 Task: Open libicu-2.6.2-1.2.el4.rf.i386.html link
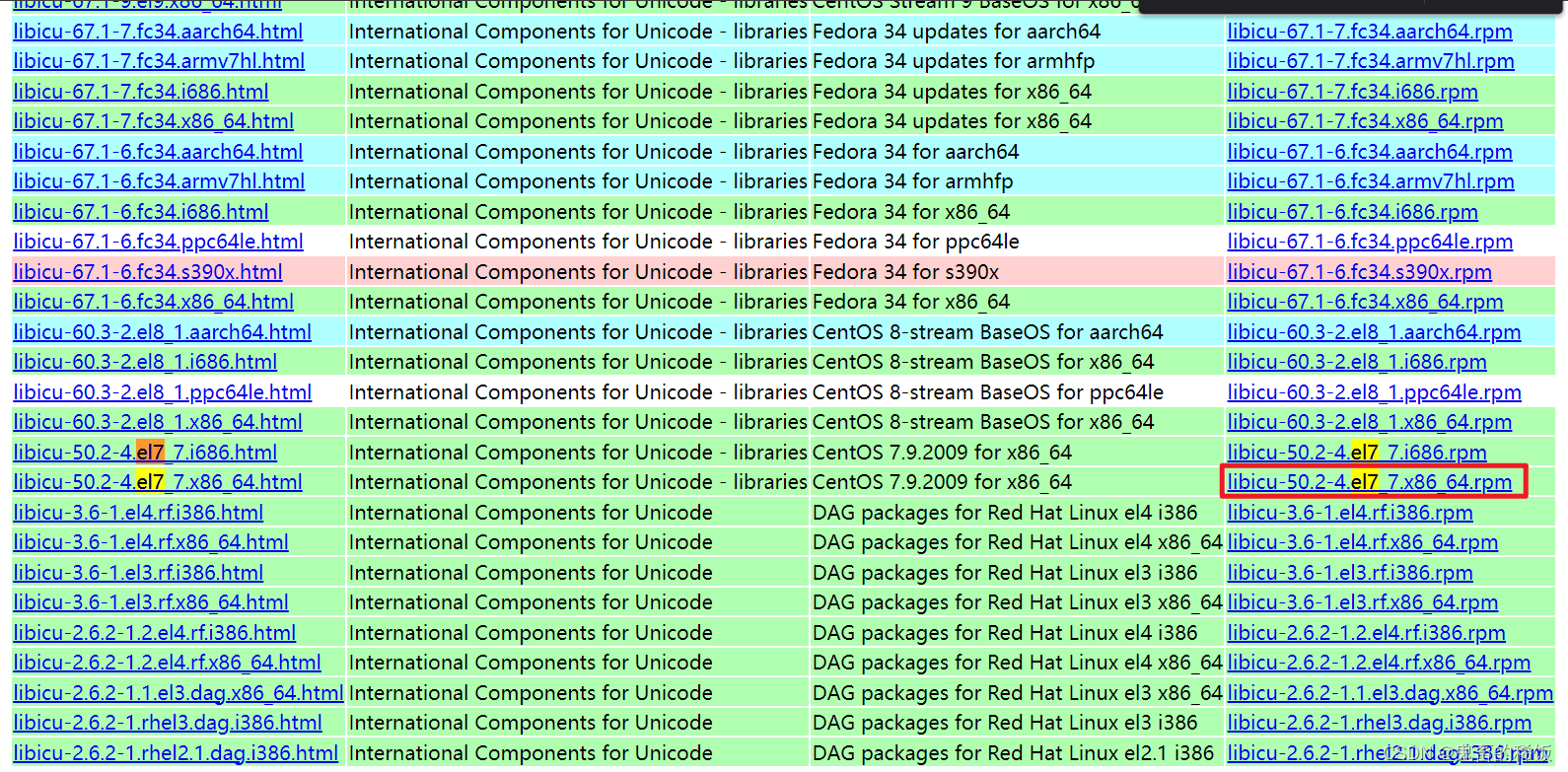pyautogui.click(x=154, y=633)
